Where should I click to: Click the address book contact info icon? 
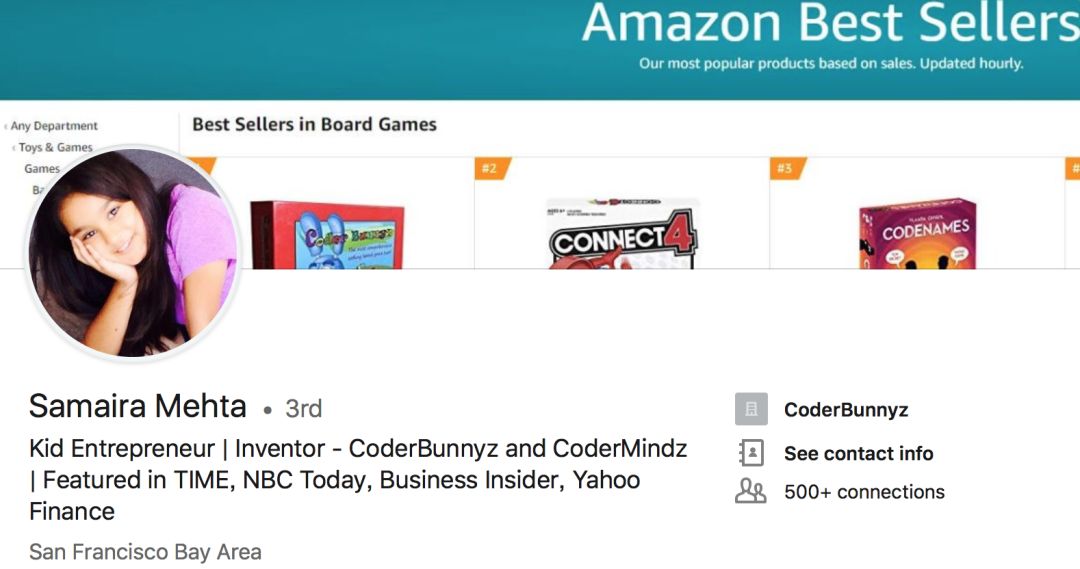[x=751, y=453]
